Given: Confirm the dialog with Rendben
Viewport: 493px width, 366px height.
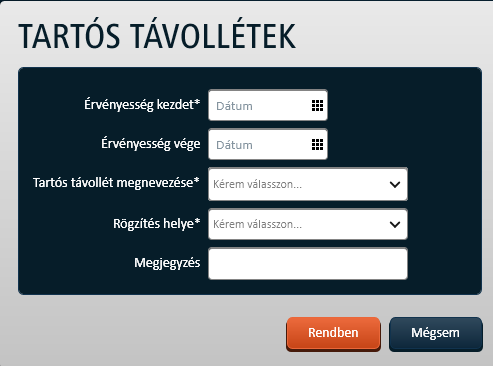Looking at the screenshot, I should click(333, 334).
